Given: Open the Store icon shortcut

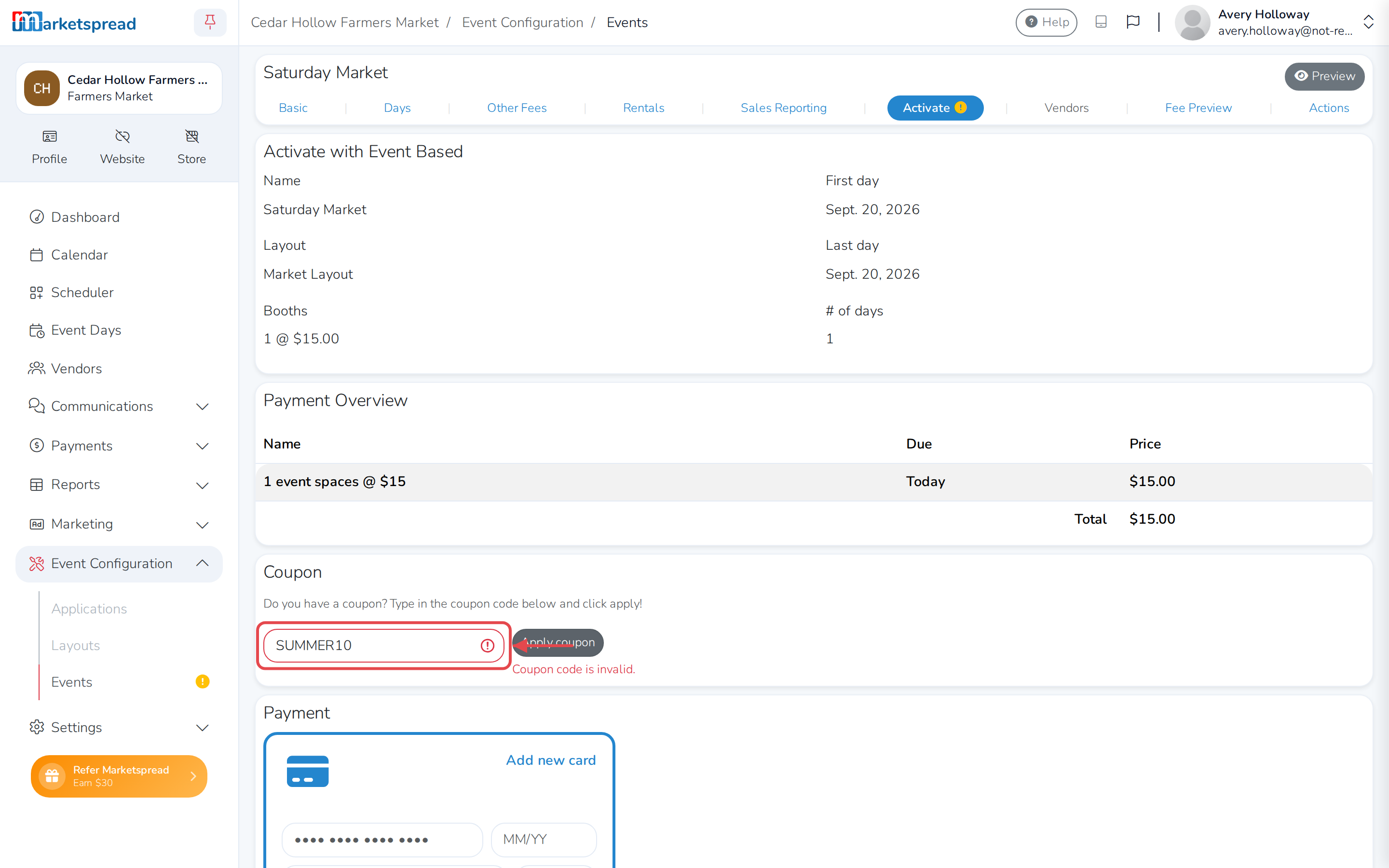Looking at the screenshot, I should [191, 147].
